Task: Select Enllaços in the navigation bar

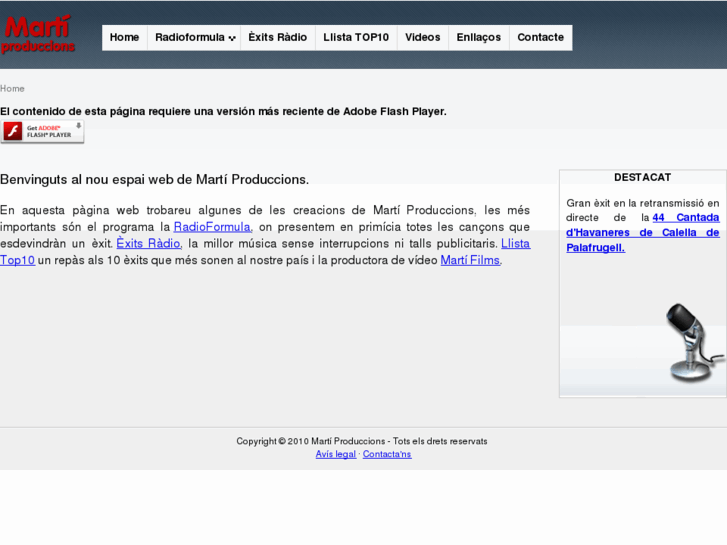Action: click(x=478, y=38)
